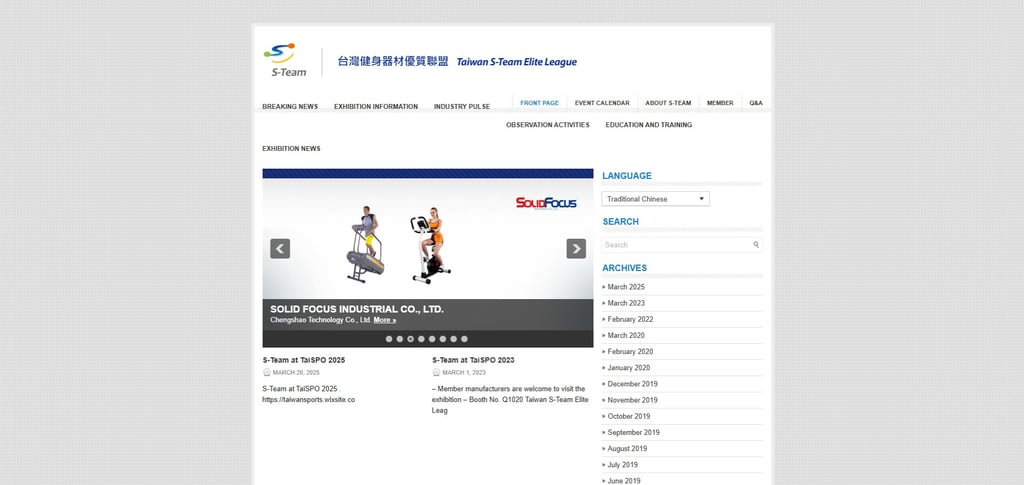
Task: Open S-Team at TaiSPO 2023 article
Action: [473, 360]
